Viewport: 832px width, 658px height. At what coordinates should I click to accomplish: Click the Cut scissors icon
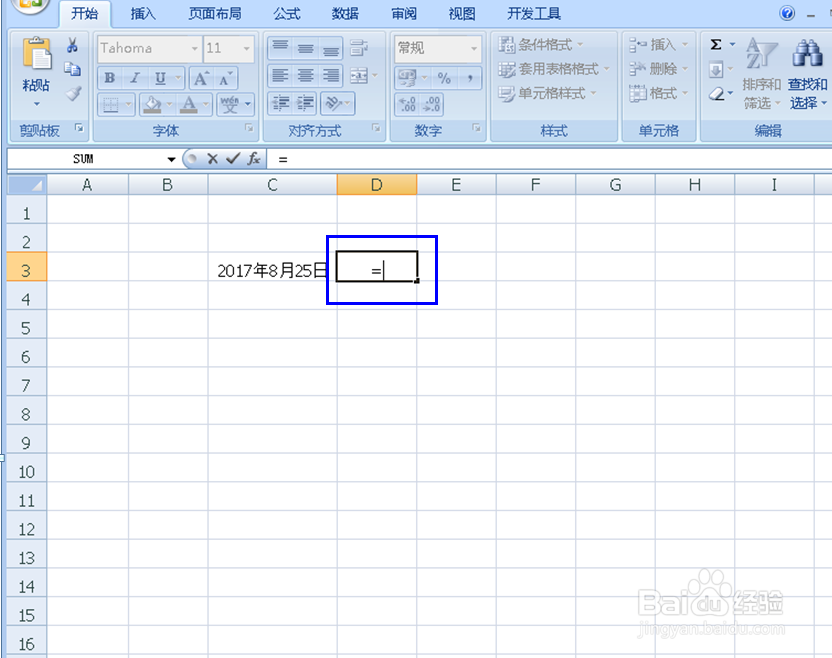72,45
